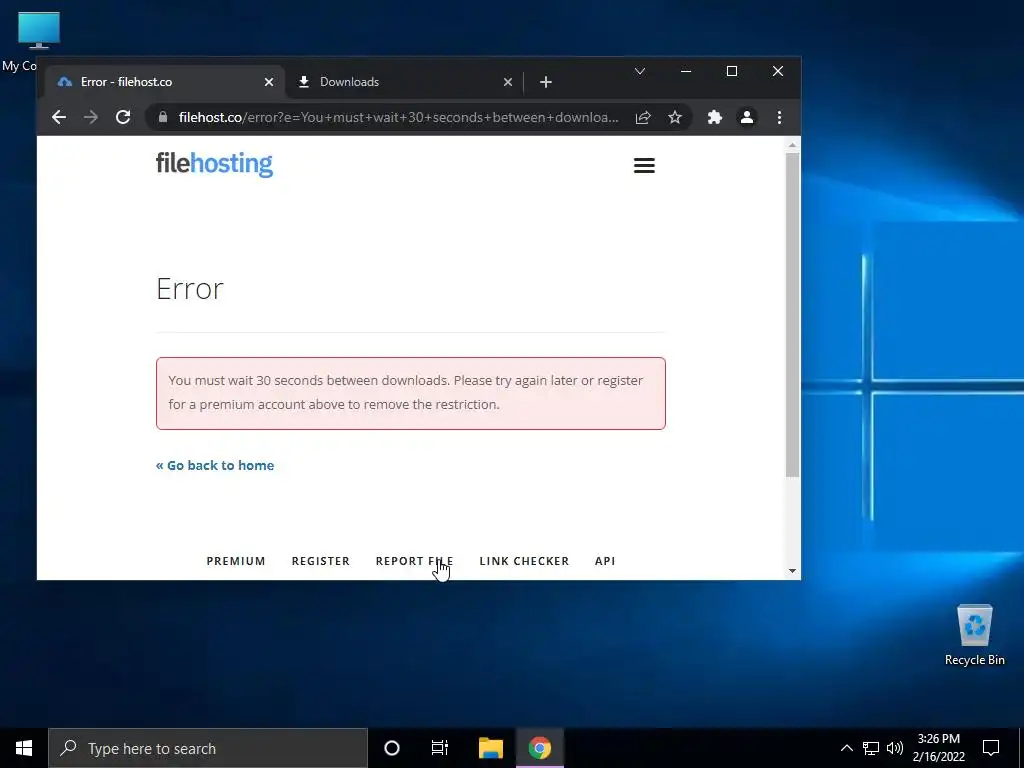The width and height of the screenshot is (1024, 768).
Task: Open the Chrome extensions puzzle icon
Action: [x=714, y=118]
